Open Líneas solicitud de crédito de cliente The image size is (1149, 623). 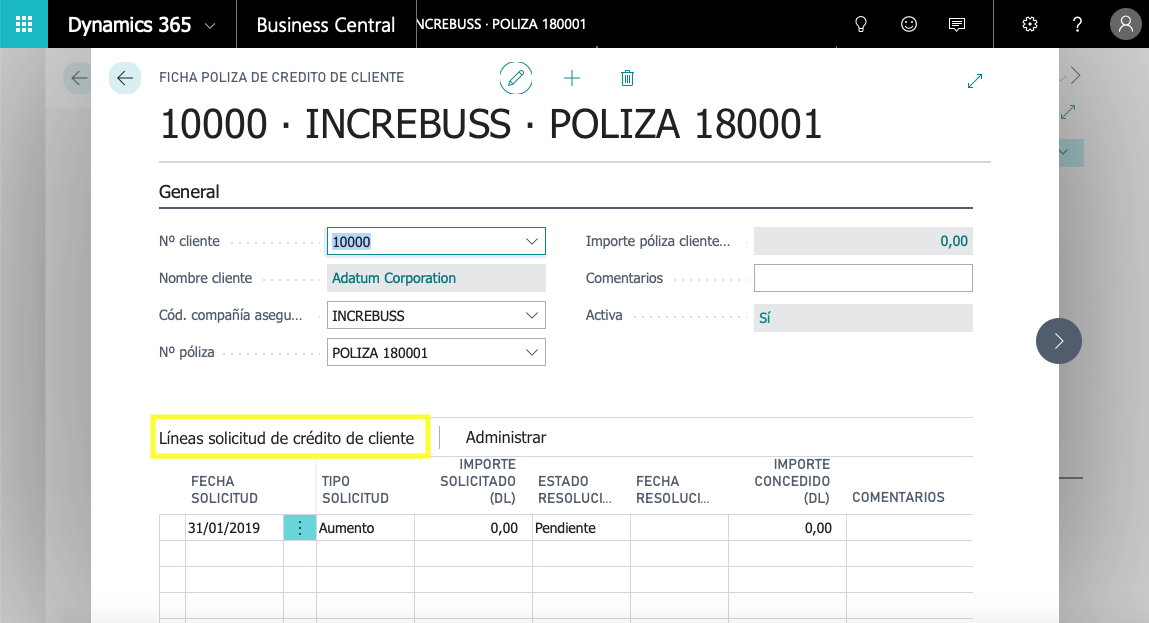click(287, 438)
